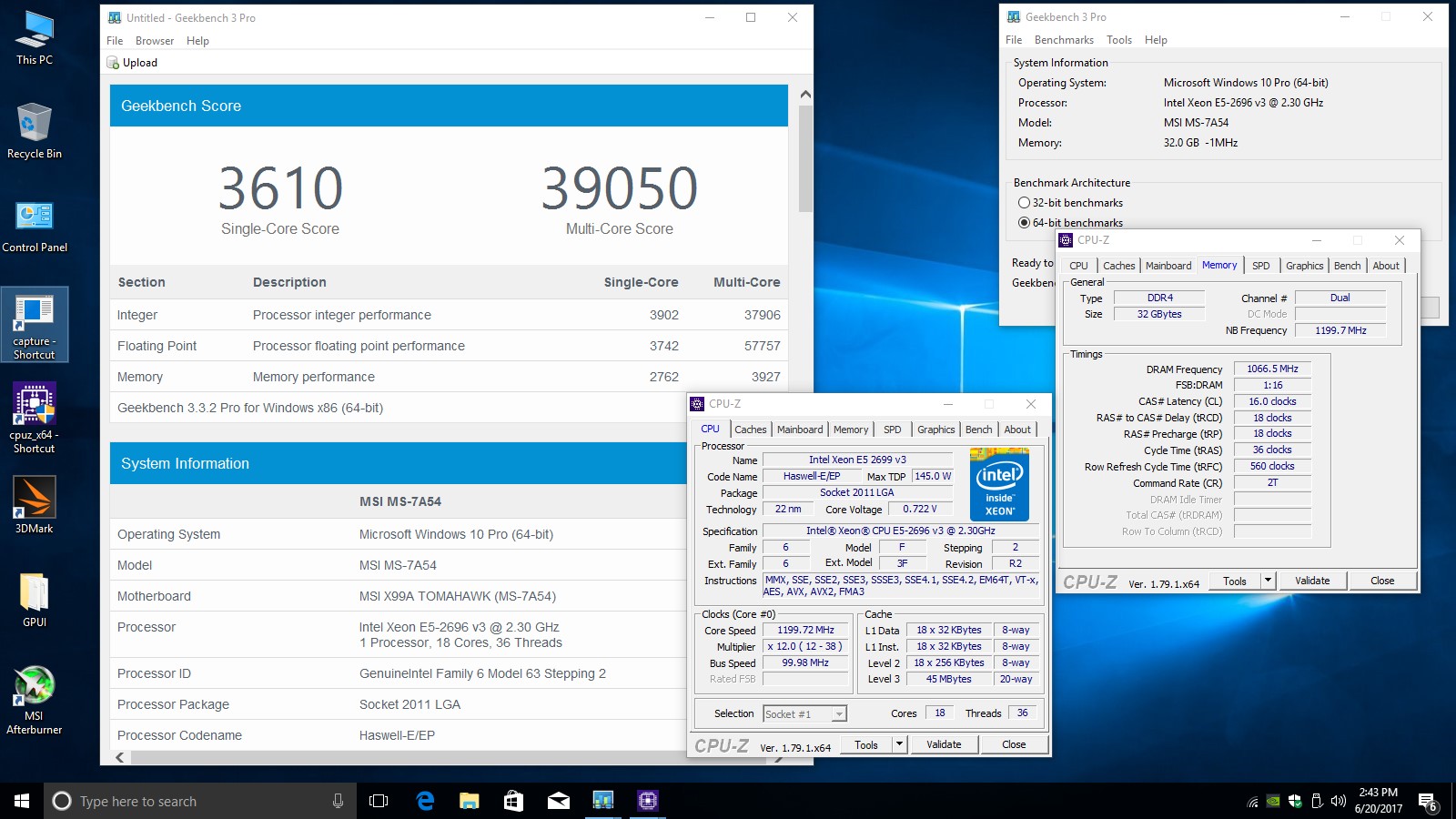The height and width of the screenshot is (819, 1456).
Task: Click the volume icon in system tray
Action: [1338, 802]
